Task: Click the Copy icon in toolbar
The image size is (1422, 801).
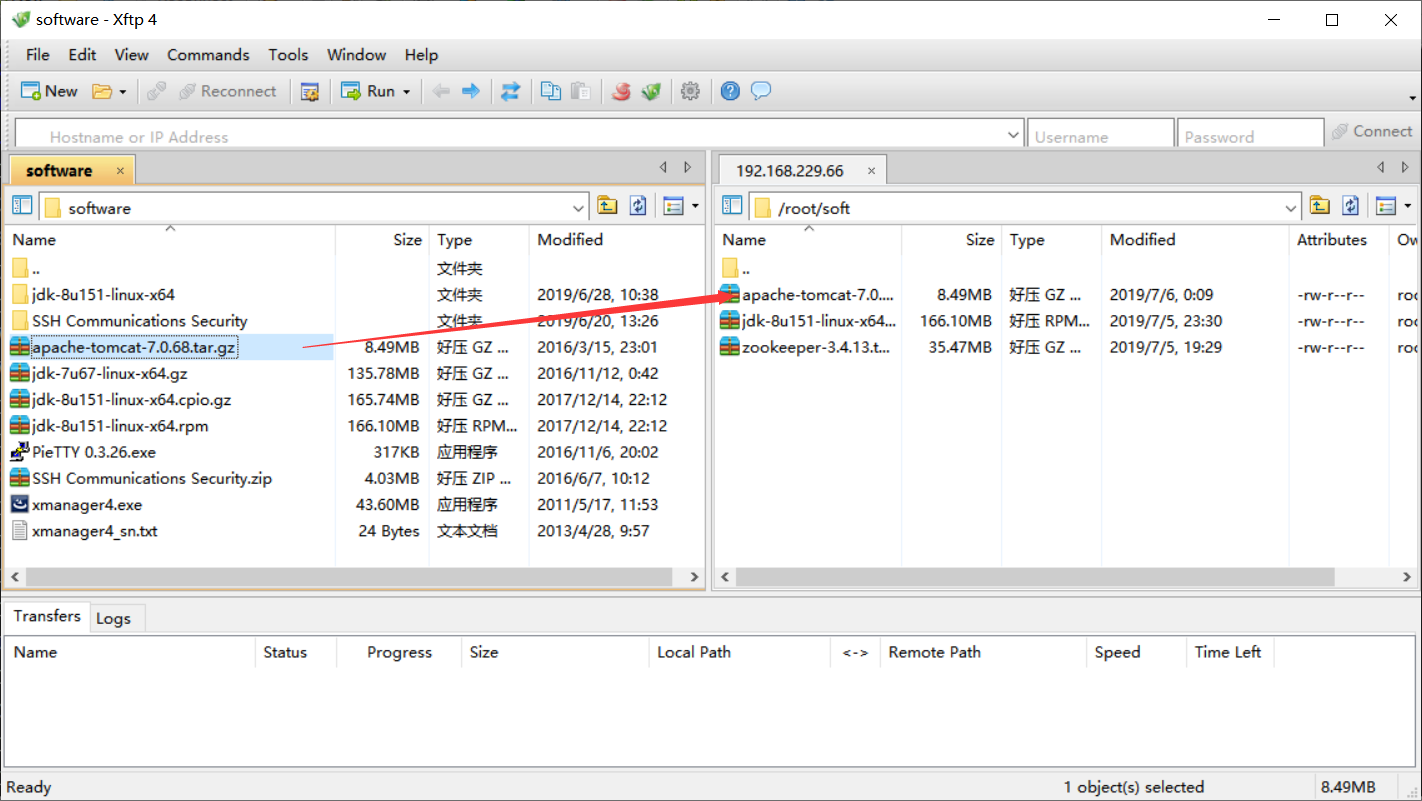Action: 551,91
